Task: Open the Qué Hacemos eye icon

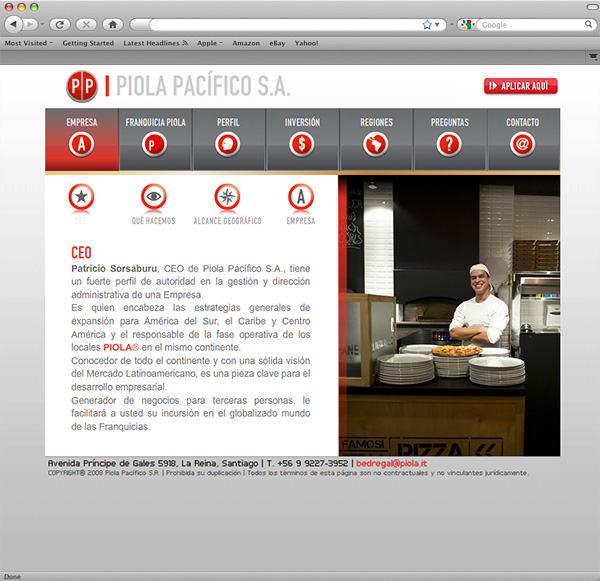Action: tap(153, 197)
